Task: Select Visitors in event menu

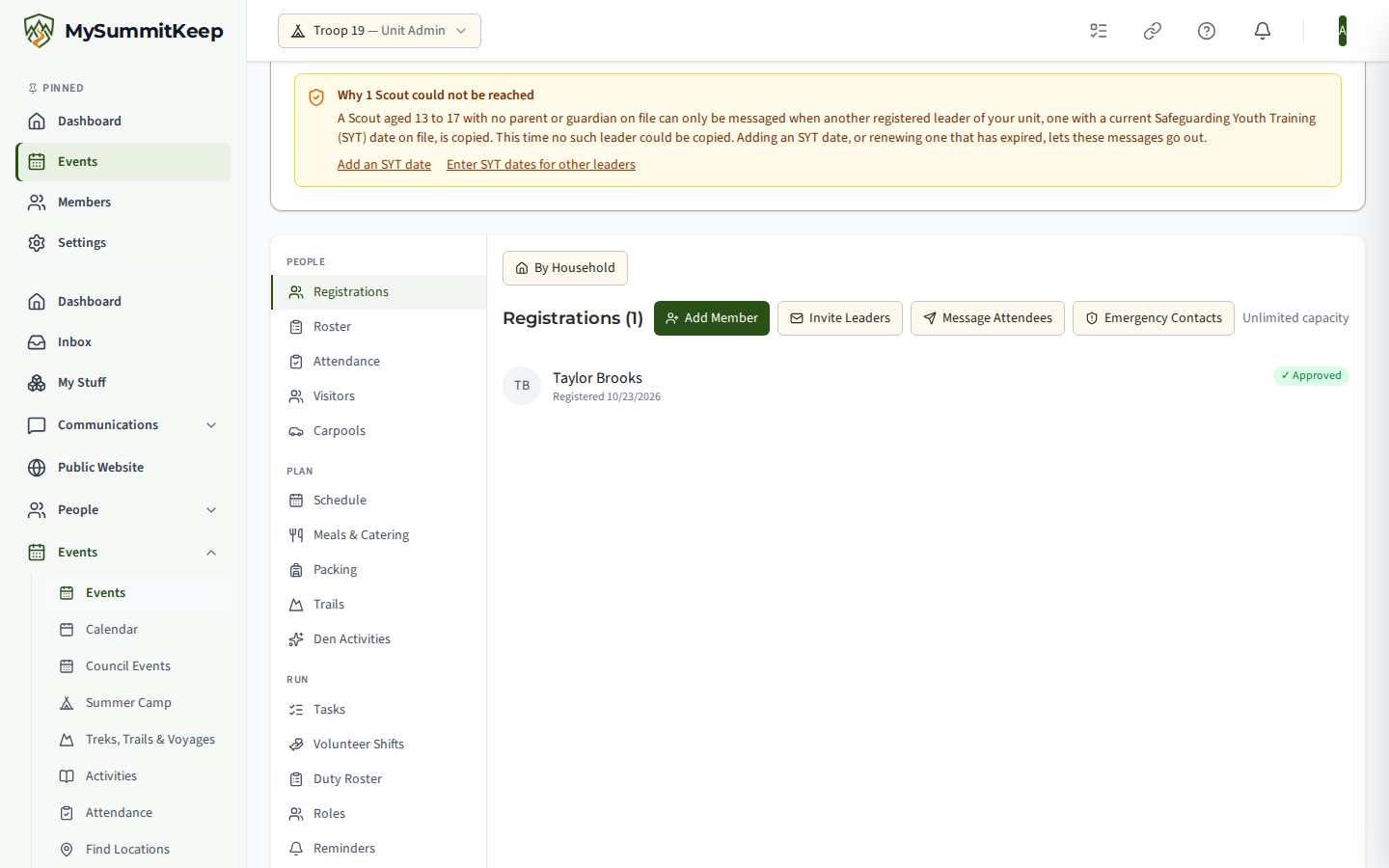Action: 379,396
